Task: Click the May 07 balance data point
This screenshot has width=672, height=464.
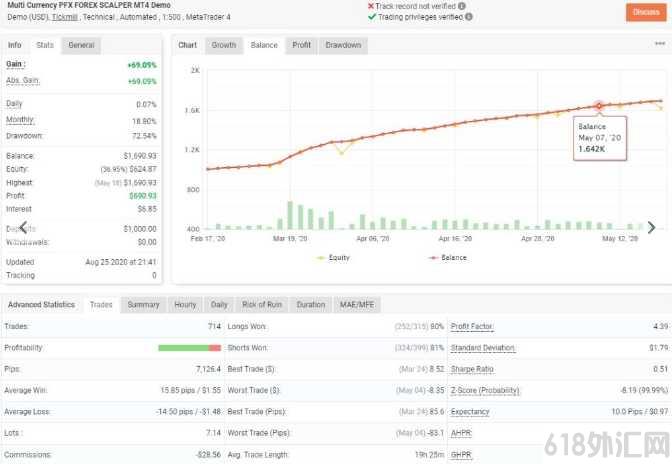Action: pyautogui.click(x=599, y=106)
